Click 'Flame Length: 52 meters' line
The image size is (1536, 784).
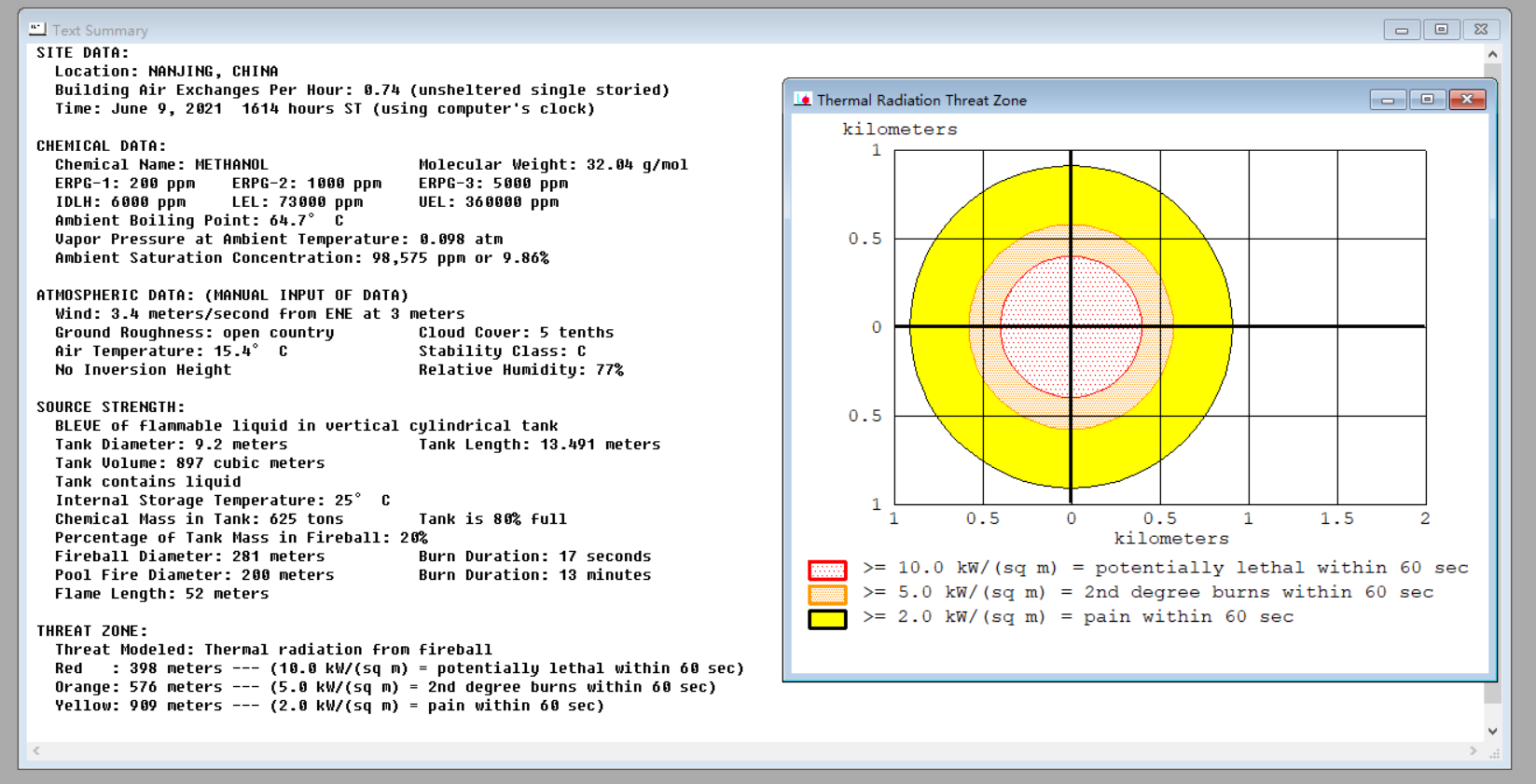click(162, 594)
